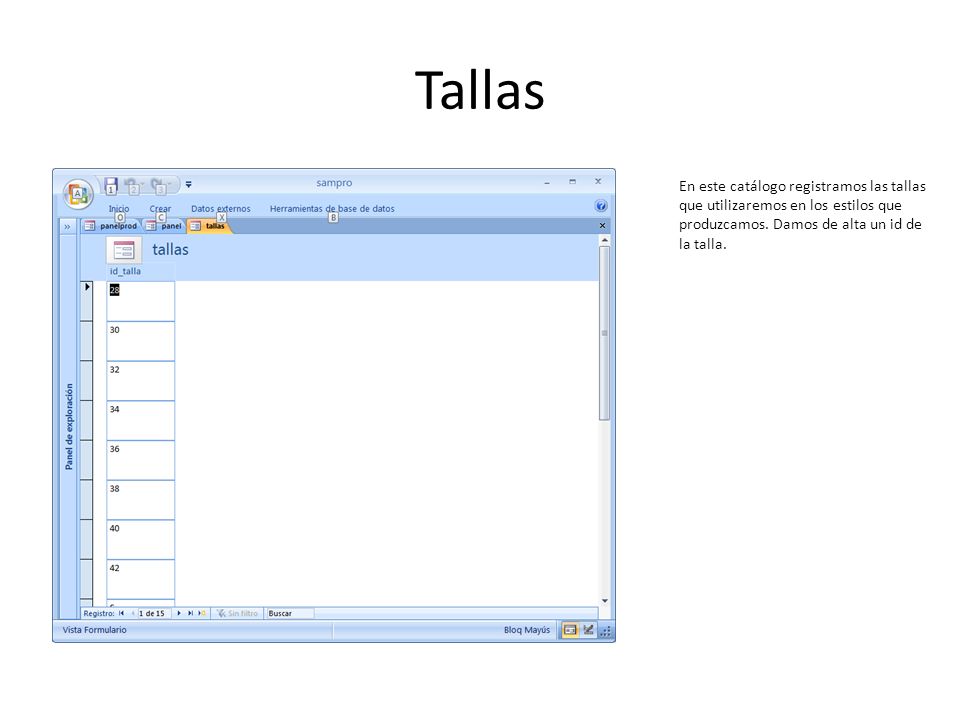Create a new blank record with the star button

coord(201,613)
